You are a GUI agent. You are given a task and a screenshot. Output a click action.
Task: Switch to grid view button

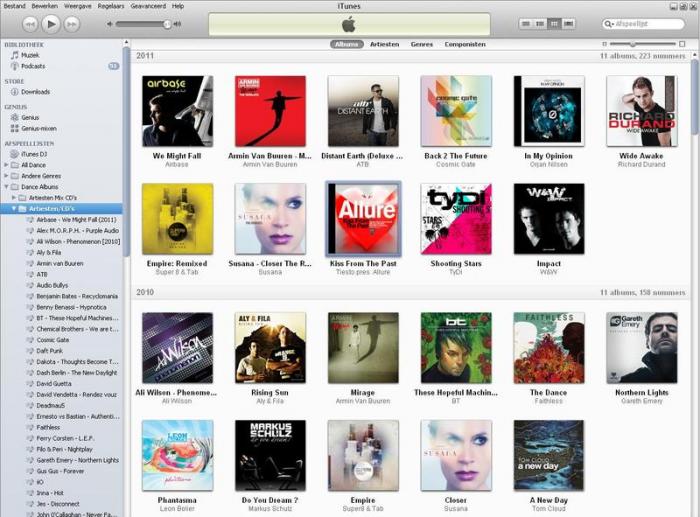click(x=554, y=24)
